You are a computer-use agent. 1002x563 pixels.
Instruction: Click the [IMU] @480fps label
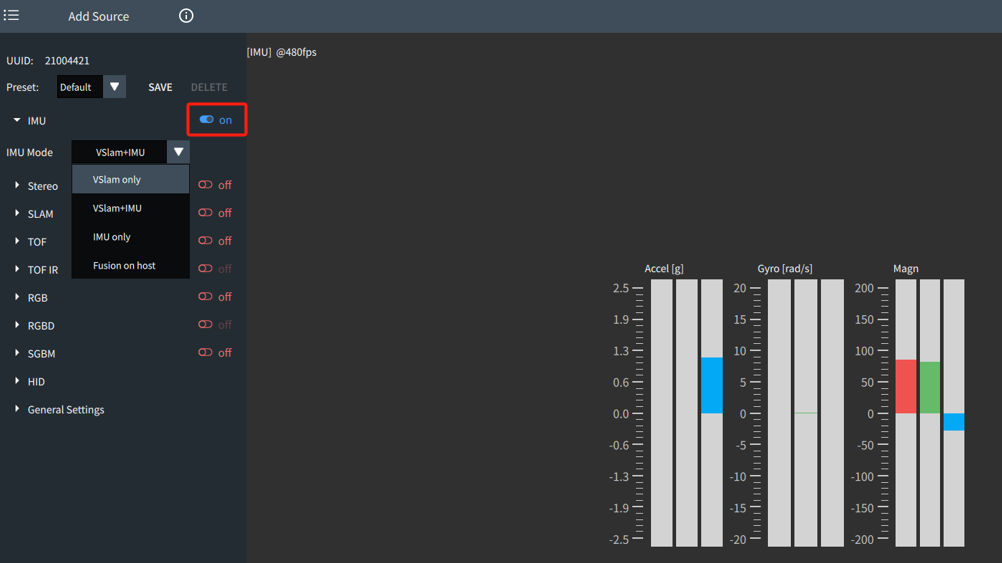pyautogui.click(x=282, y=52)
